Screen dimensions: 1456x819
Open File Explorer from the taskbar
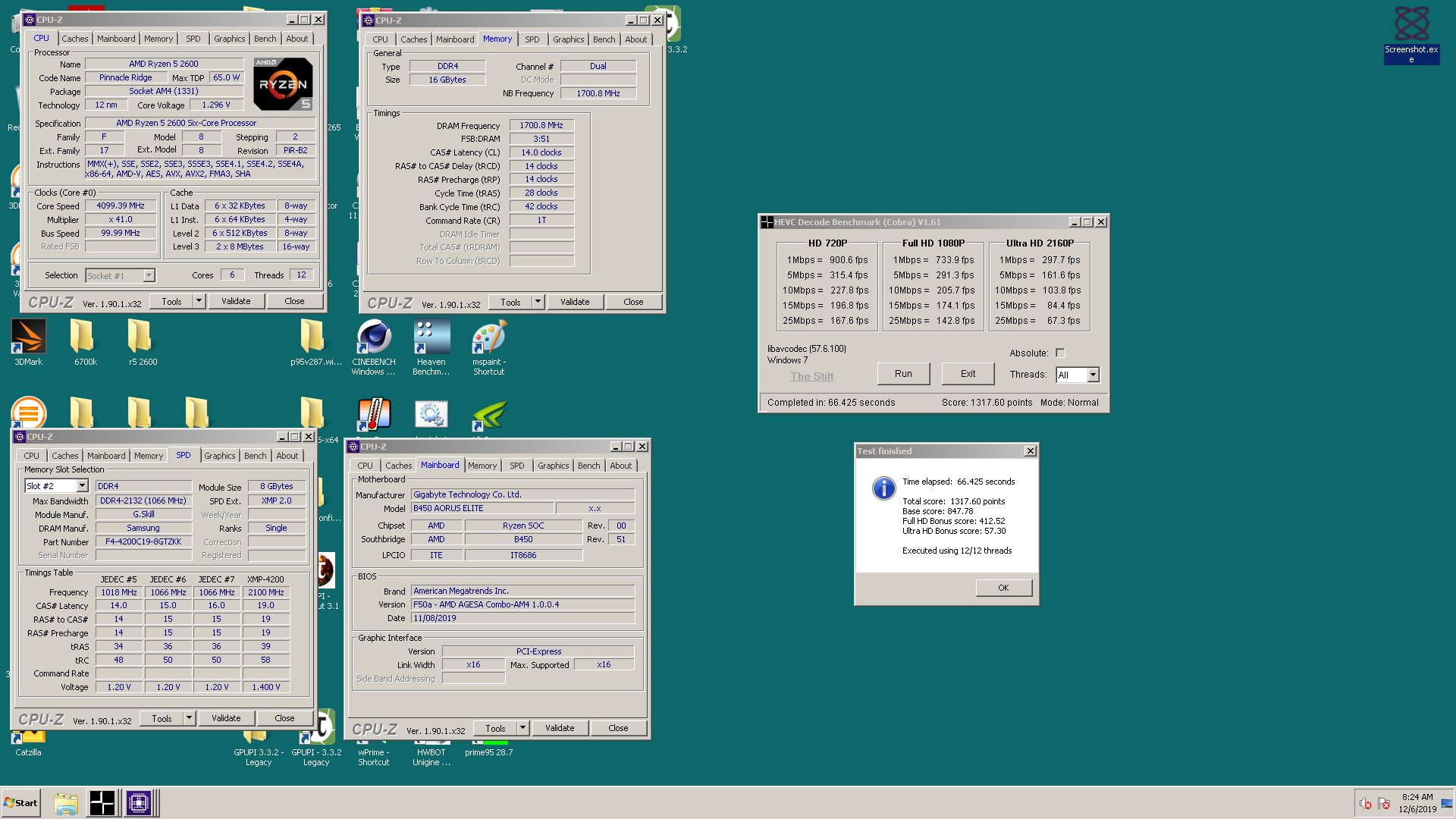coord(66,803)
